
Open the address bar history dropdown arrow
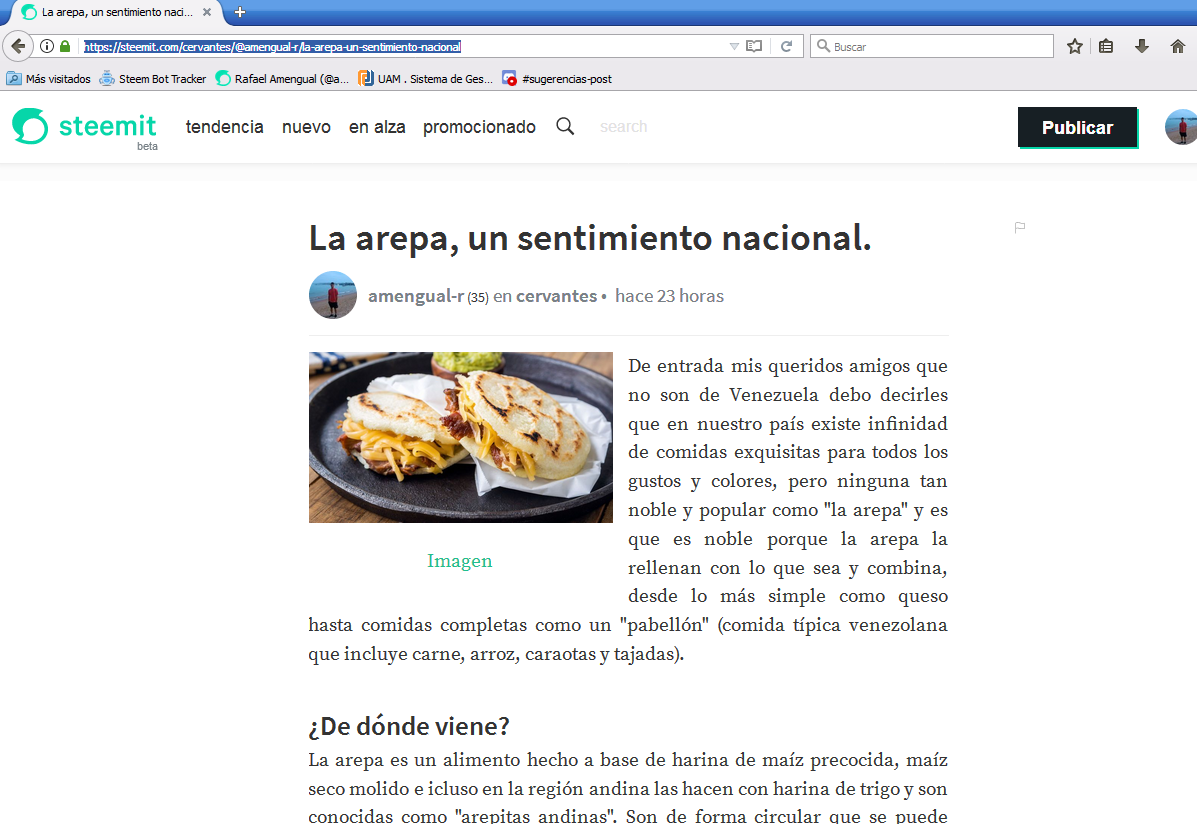tap(734, 47)
